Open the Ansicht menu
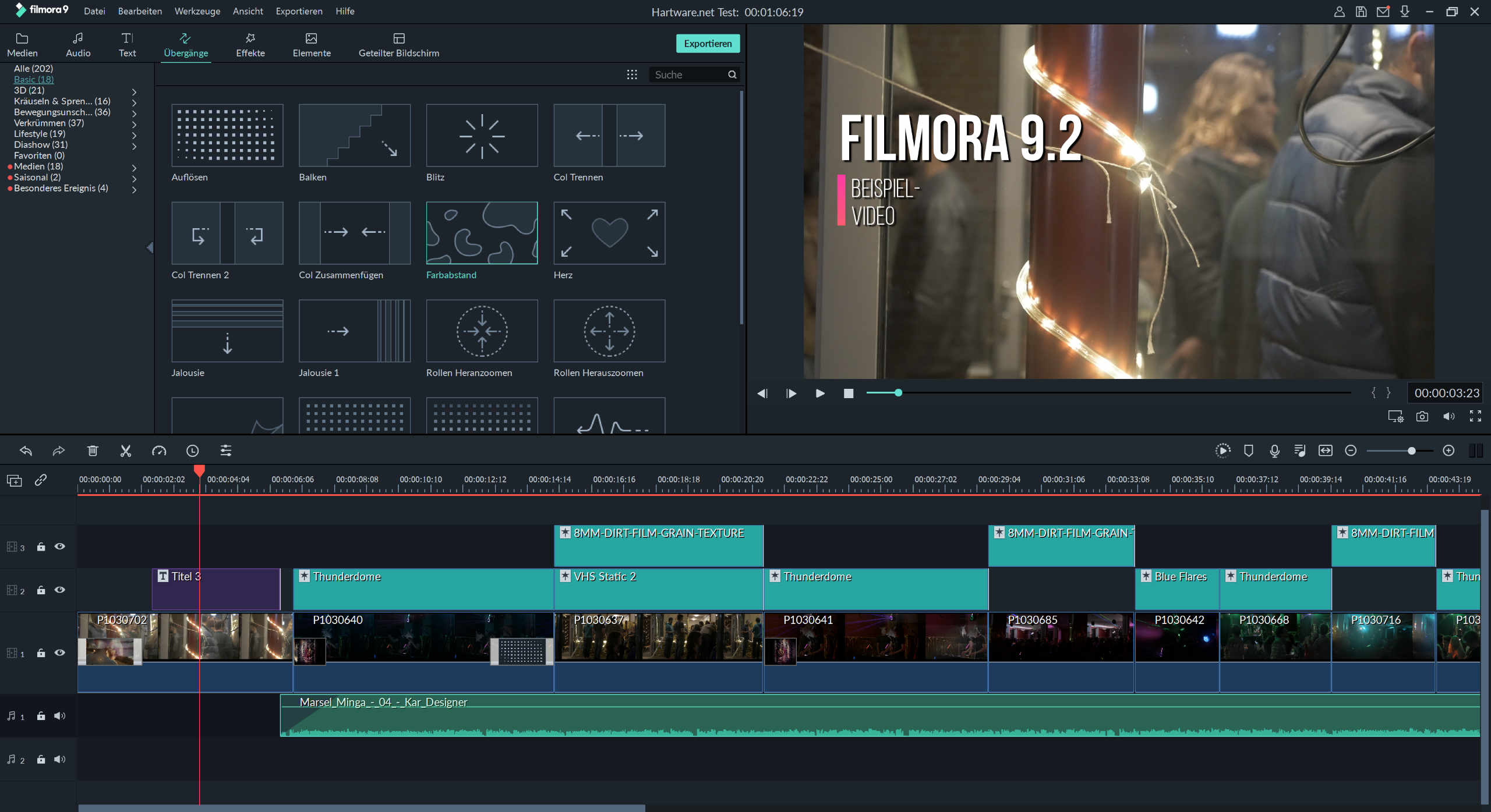This screenshot has width=1491, height=812. click(248, 11)
